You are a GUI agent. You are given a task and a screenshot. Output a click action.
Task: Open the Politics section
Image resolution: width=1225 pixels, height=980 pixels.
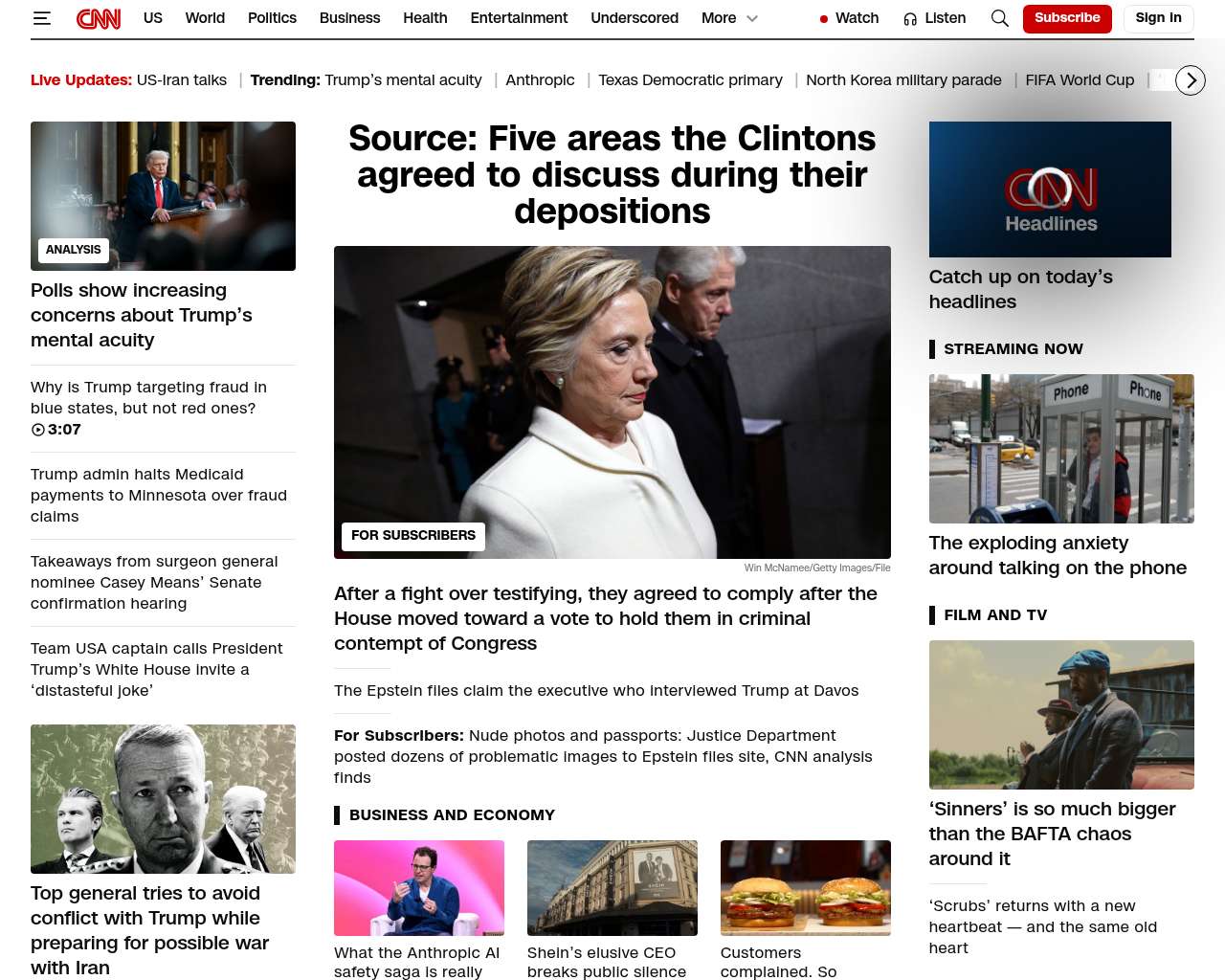pyautogui.click(x=272, y=18)
